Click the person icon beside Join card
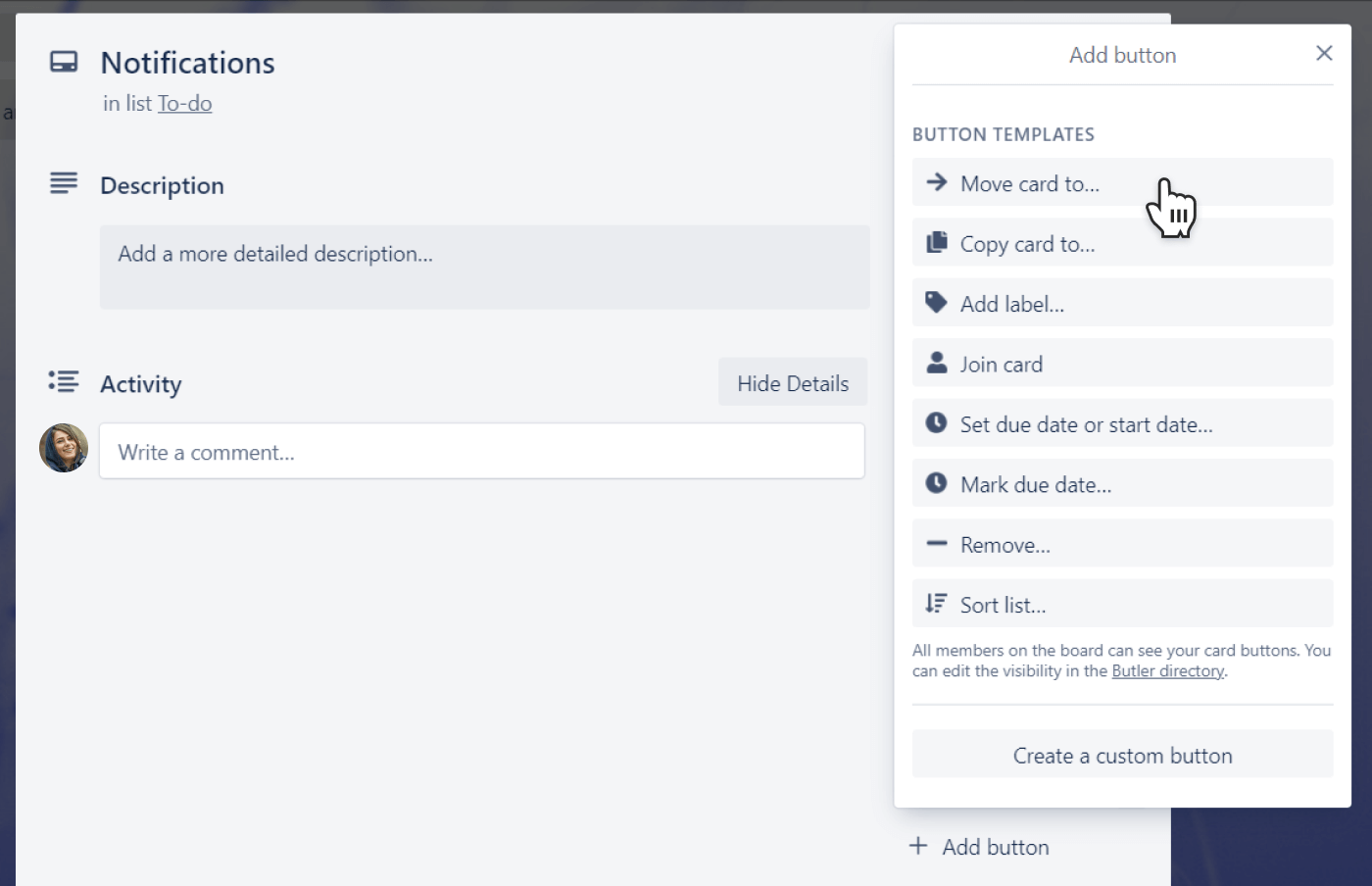Image resolution: width=1372 pixels, height=886 pixels. pos(937,363)
